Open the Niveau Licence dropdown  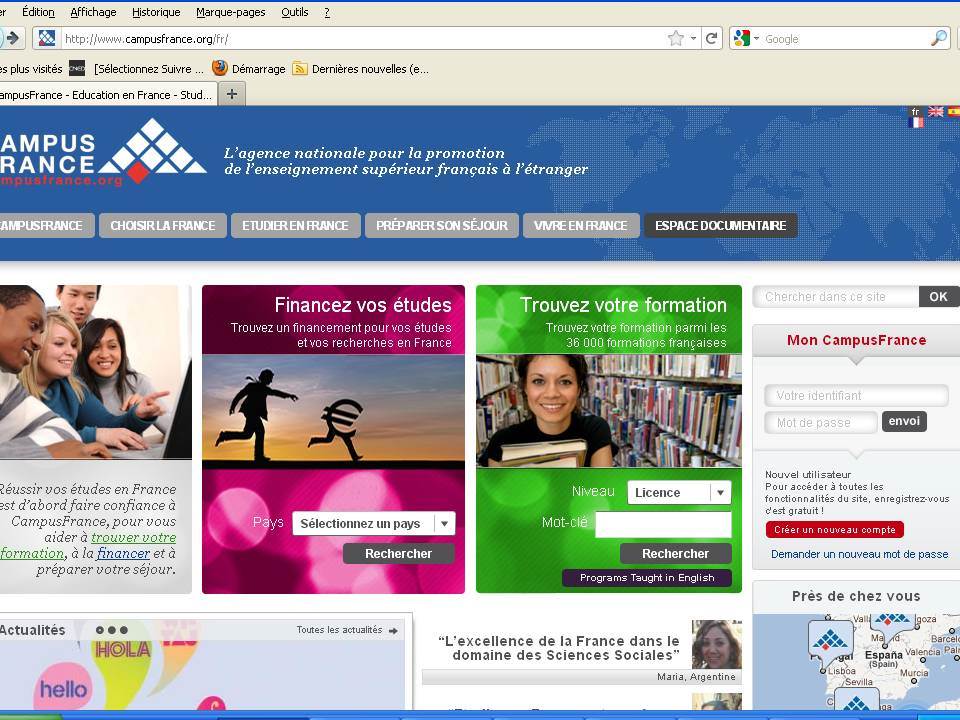pos(679,492)
